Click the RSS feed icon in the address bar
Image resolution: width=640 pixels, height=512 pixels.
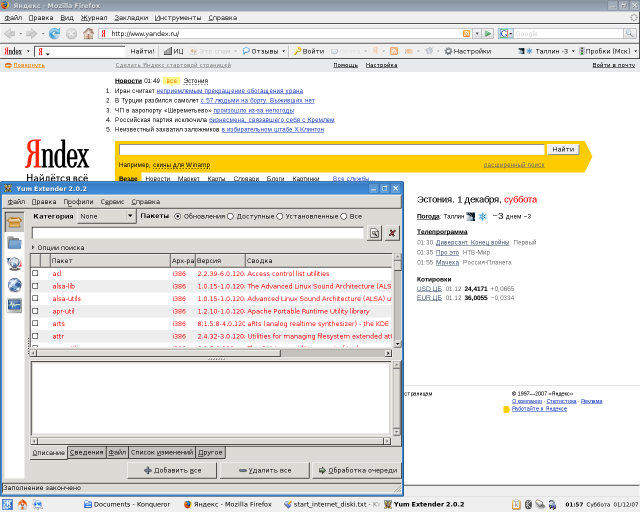coord(466,33)
